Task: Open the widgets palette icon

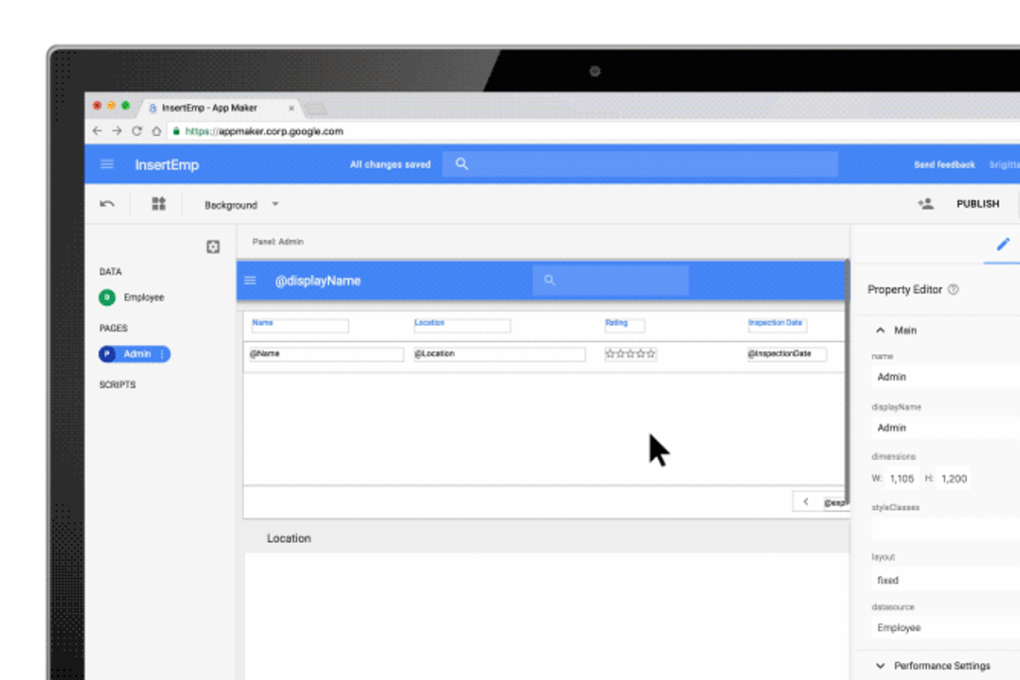Action: point(159,204)
